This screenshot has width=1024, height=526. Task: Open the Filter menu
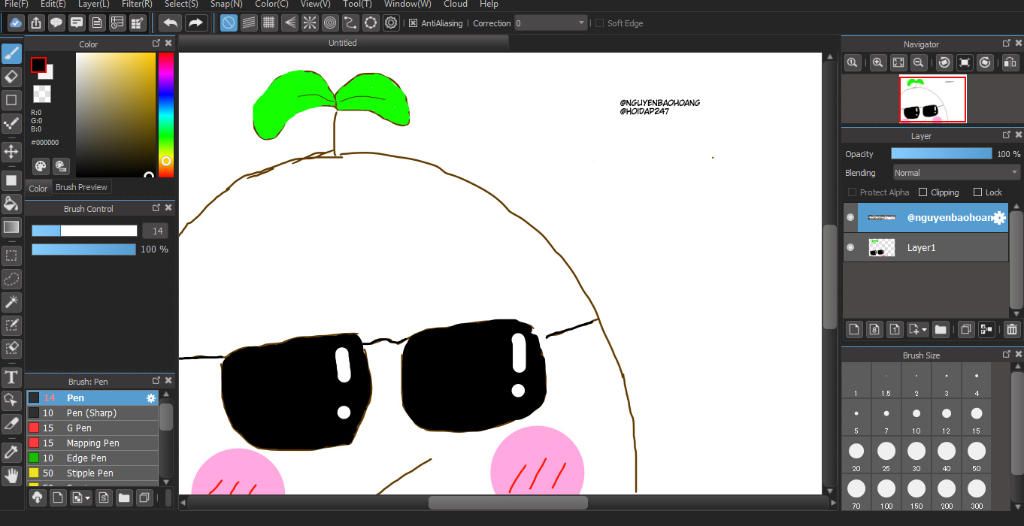(x=137, y=4)
